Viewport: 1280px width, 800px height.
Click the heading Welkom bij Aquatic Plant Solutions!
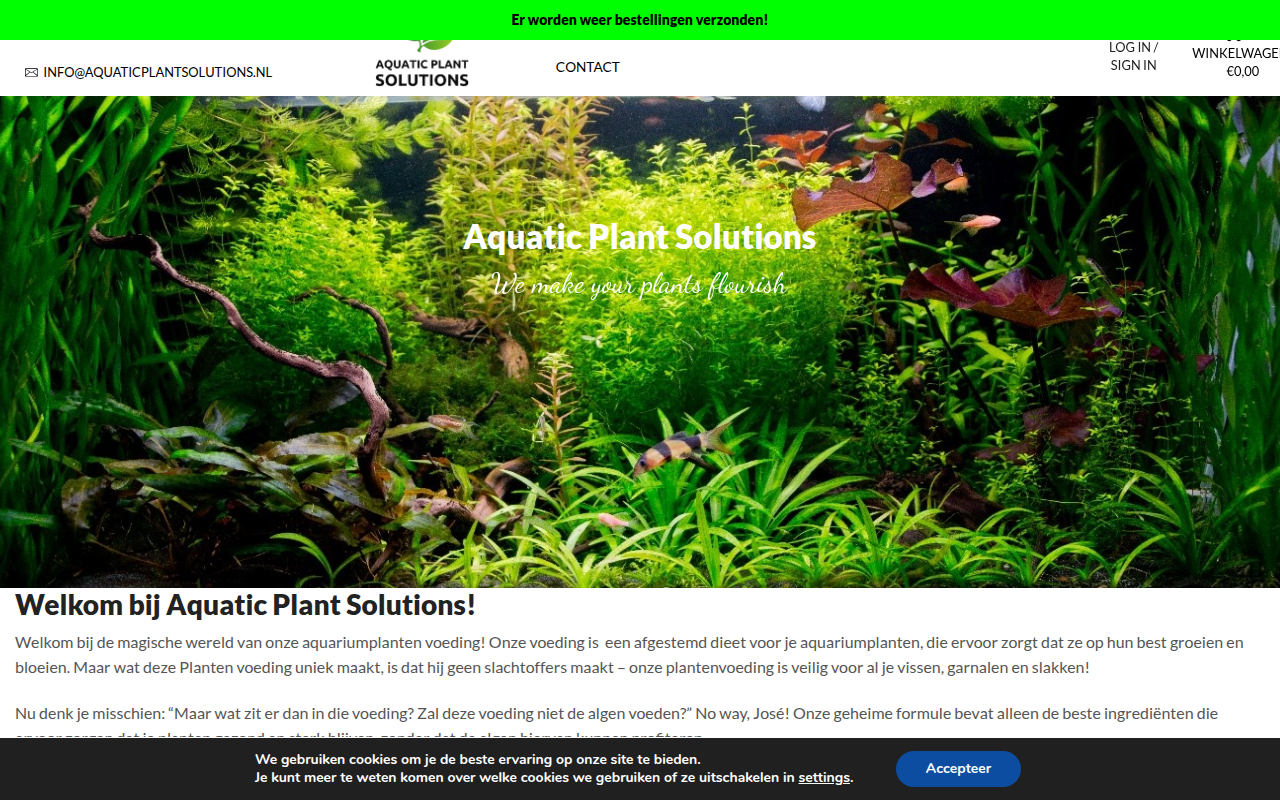click(x=246, y=605)
